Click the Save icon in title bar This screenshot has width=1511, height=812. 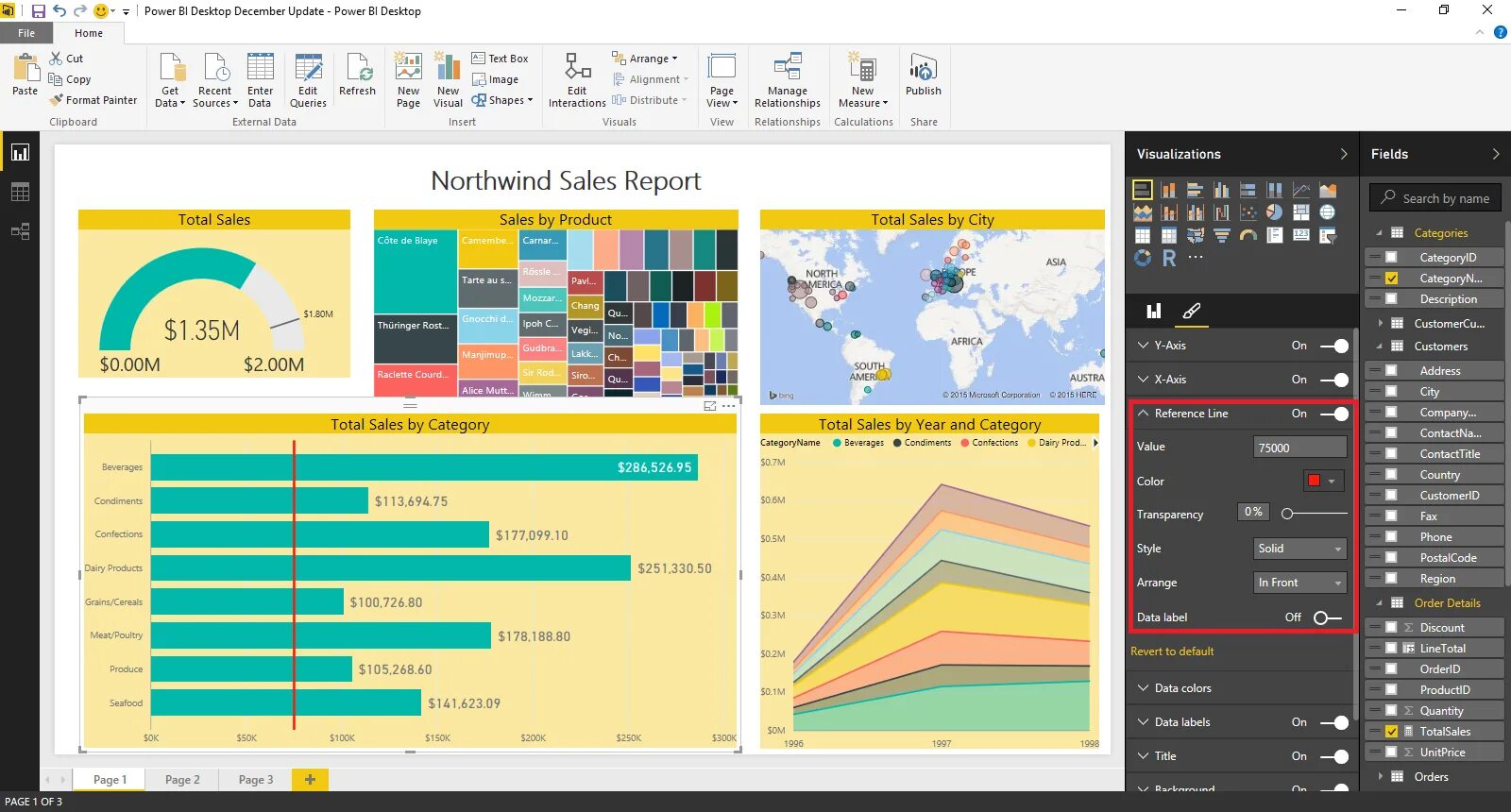pyautogui.click(x=38, y=11)
